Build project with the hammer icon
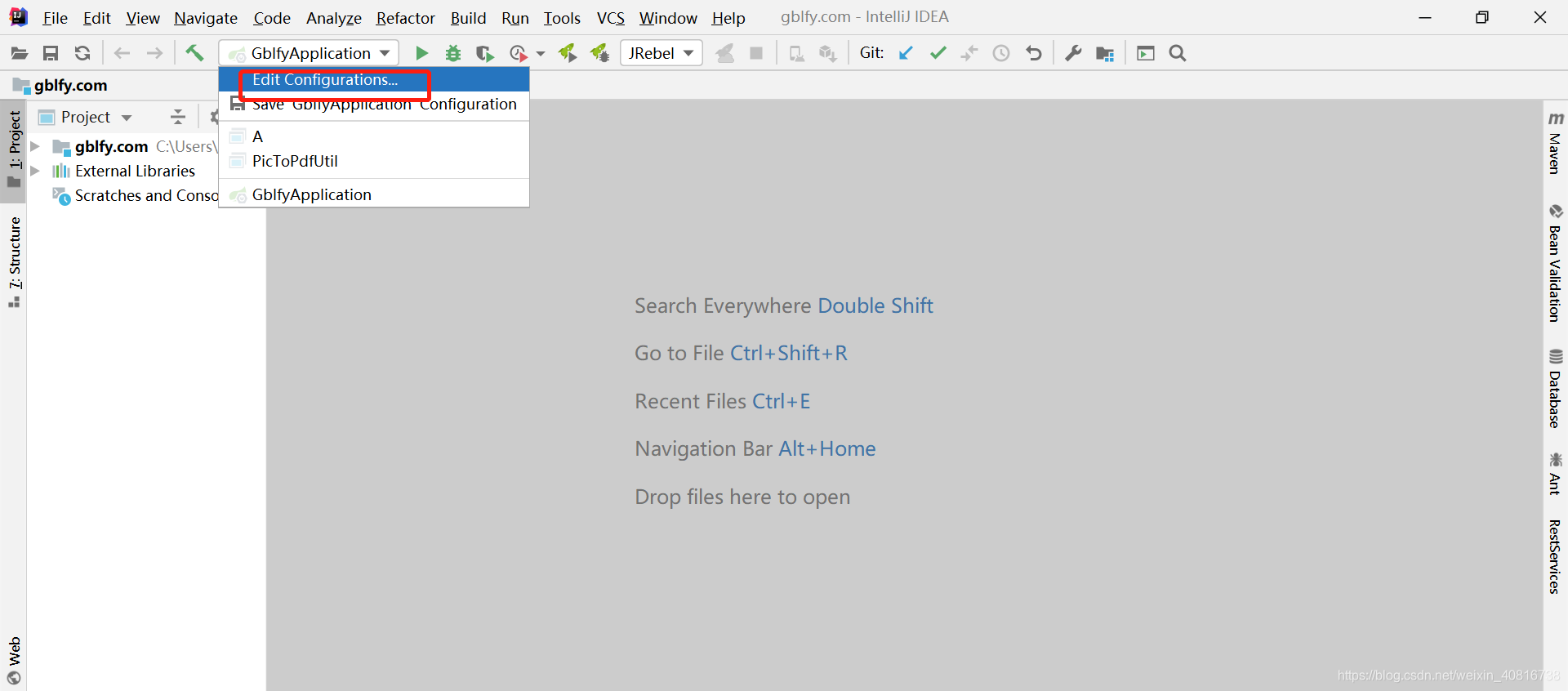Screen dimensions: 1568x691 click(x=194, y=53)
